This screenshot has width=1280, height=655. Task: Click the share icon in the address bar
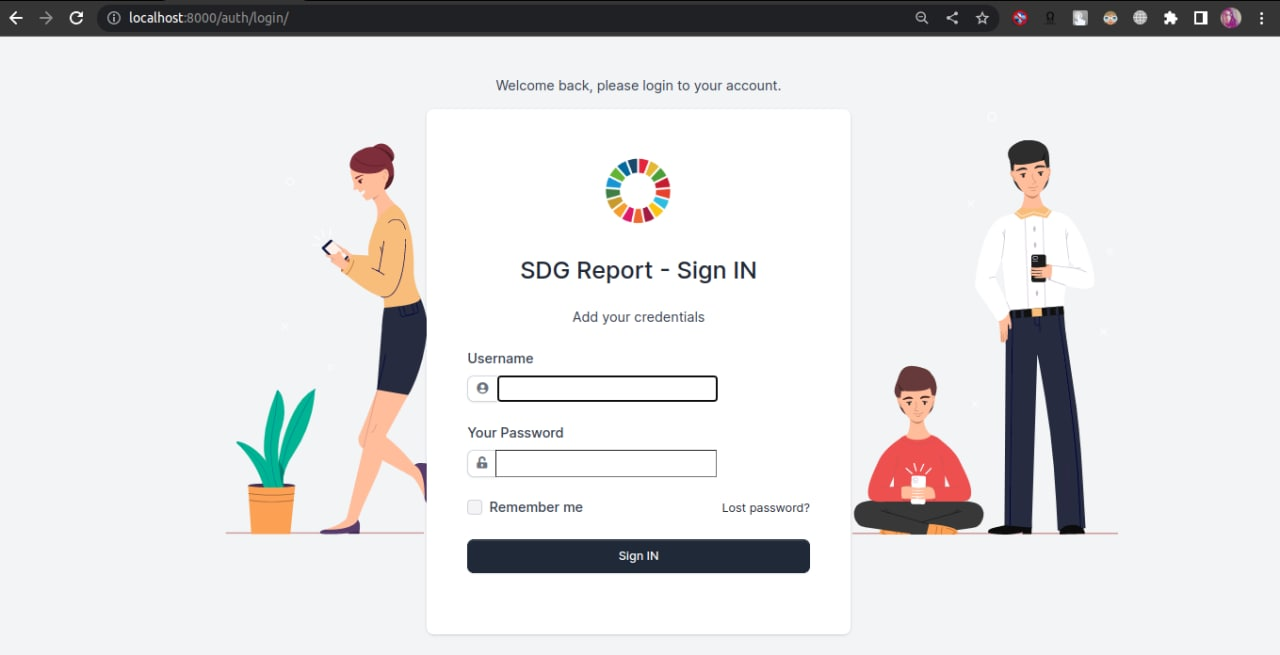pos(951,17)
